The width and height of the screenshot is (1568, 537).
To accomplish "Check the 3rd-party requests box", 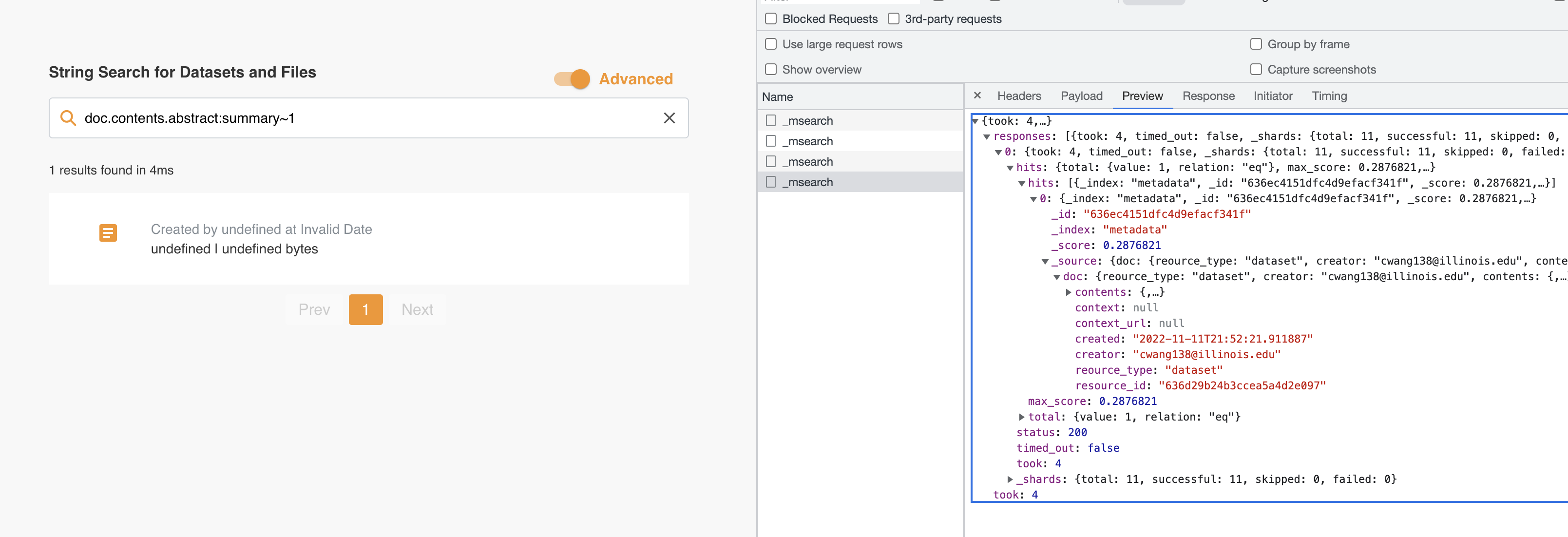I will (894, 19).
